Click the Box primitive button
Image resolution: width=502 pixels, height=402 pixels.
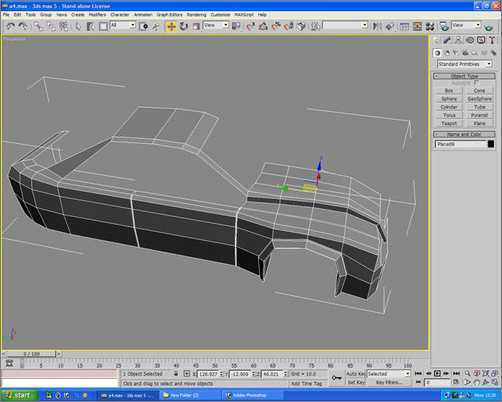click(449, 91)
